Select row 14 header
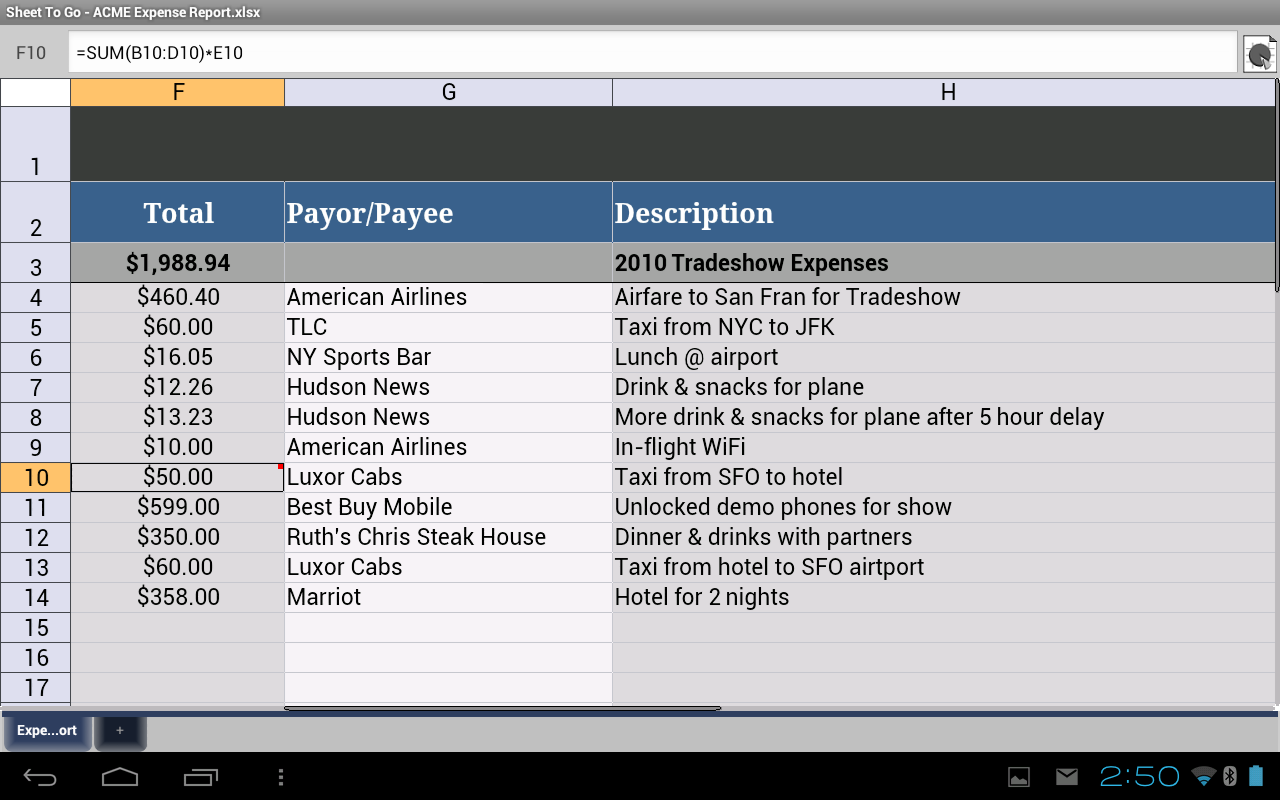The height and width of the screenshot is (800, 1280). [x=36, y=597]
